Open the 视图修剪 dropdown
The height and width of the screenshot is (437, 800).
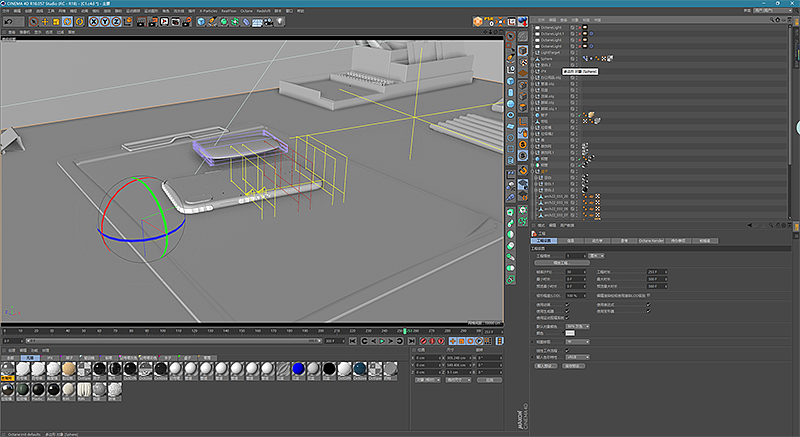pyautogui.click(x=578, y=342)
